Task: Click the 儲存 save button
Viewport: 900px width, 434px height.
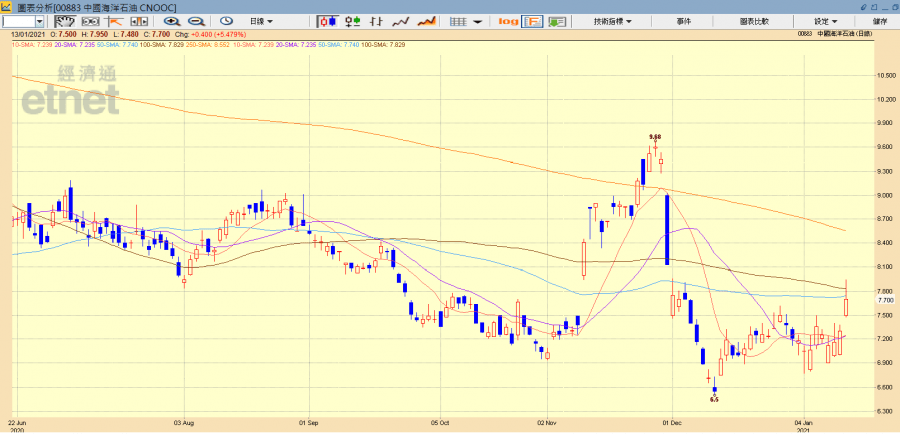Action: (x=878, y=21)
